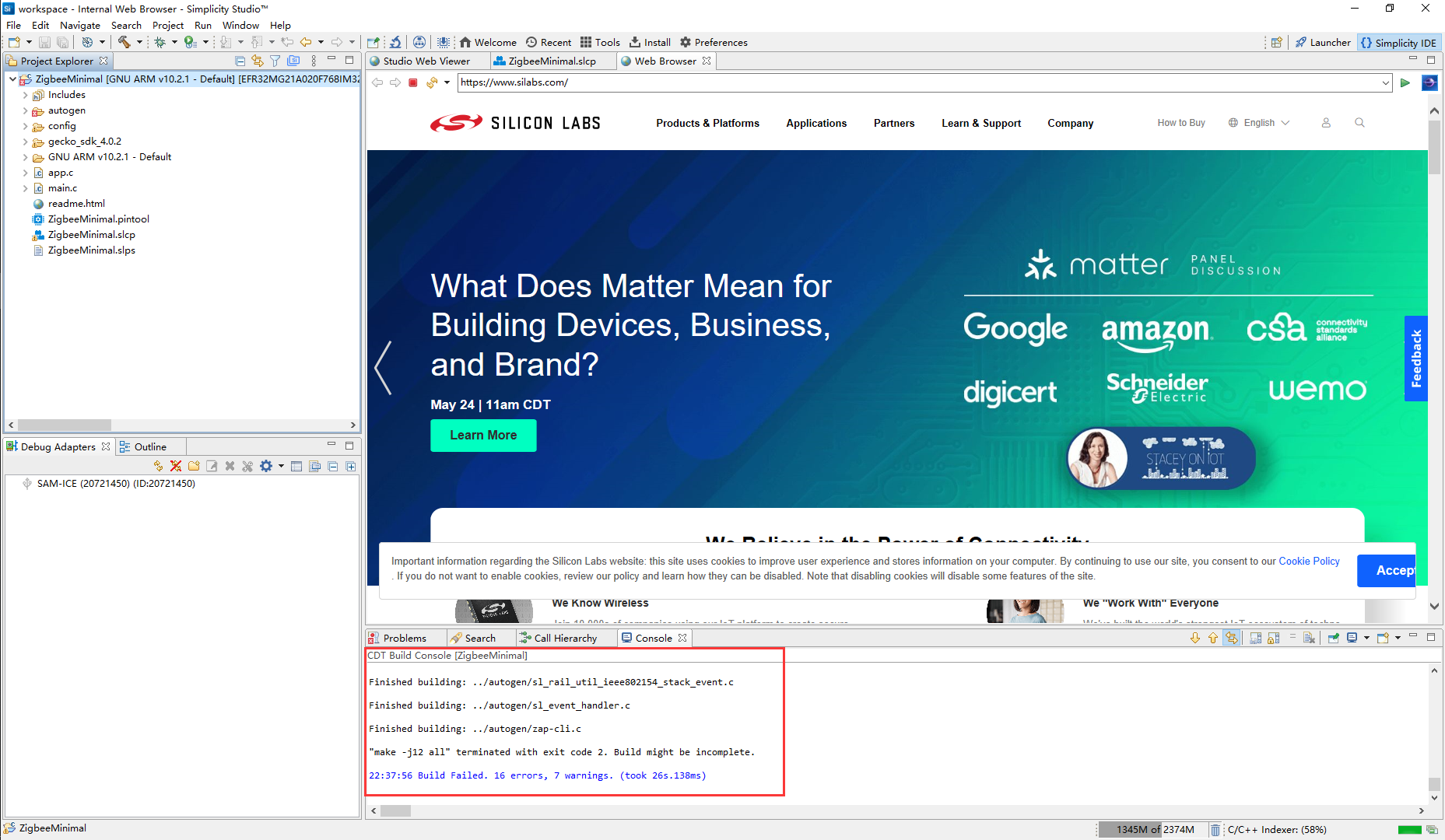Click the heap memory status bar

tap(1154, 830)
